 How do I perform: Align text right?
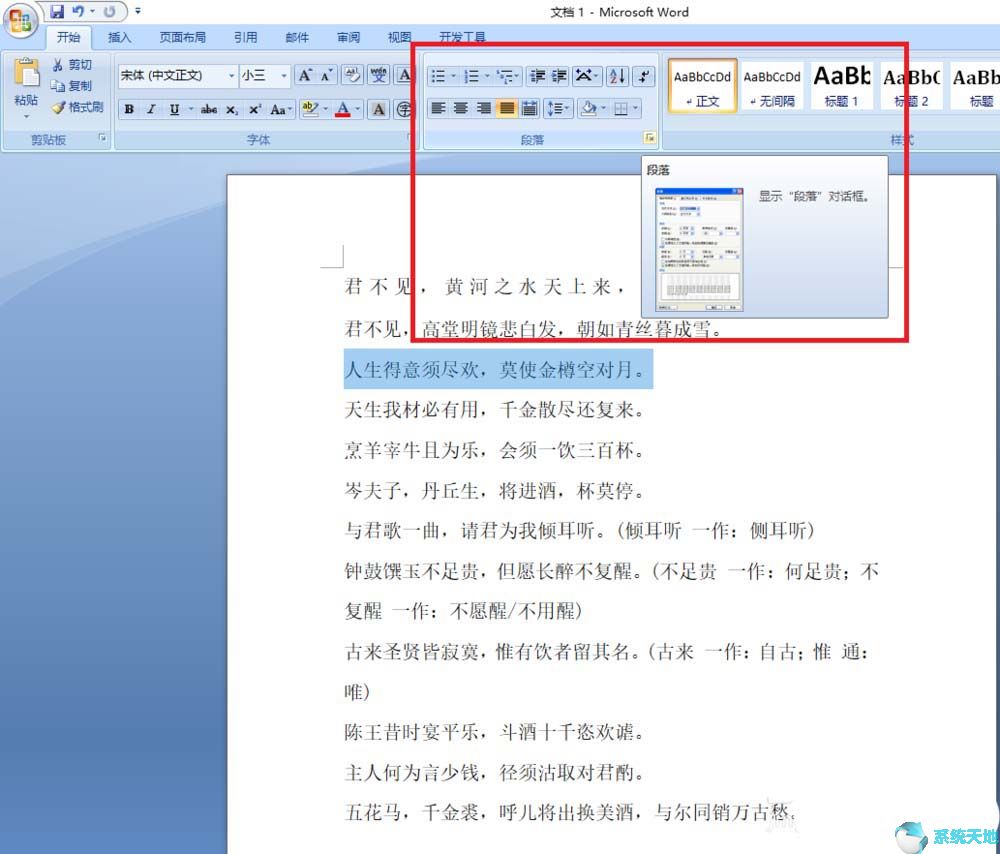point(484,108)
